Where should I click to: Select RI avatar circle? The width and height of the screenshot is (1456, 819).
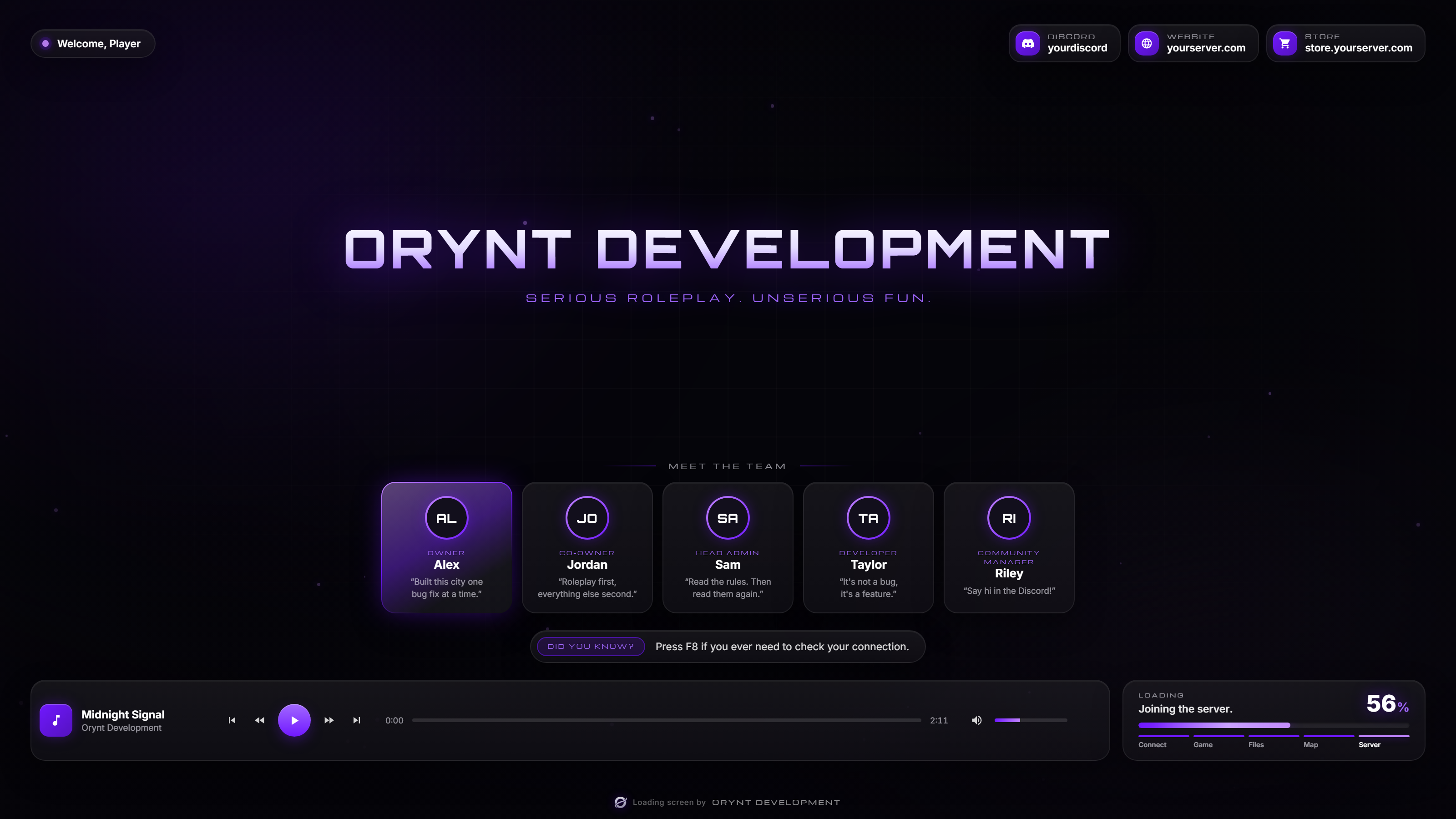point(1009,518)
